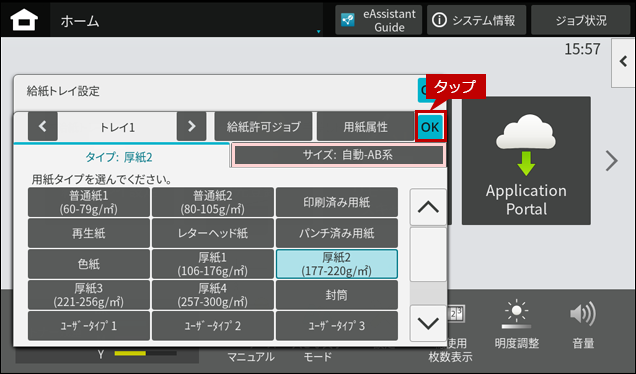Select 再生紙 paper type
Screen dimensions: 636x374
point(89,233)
